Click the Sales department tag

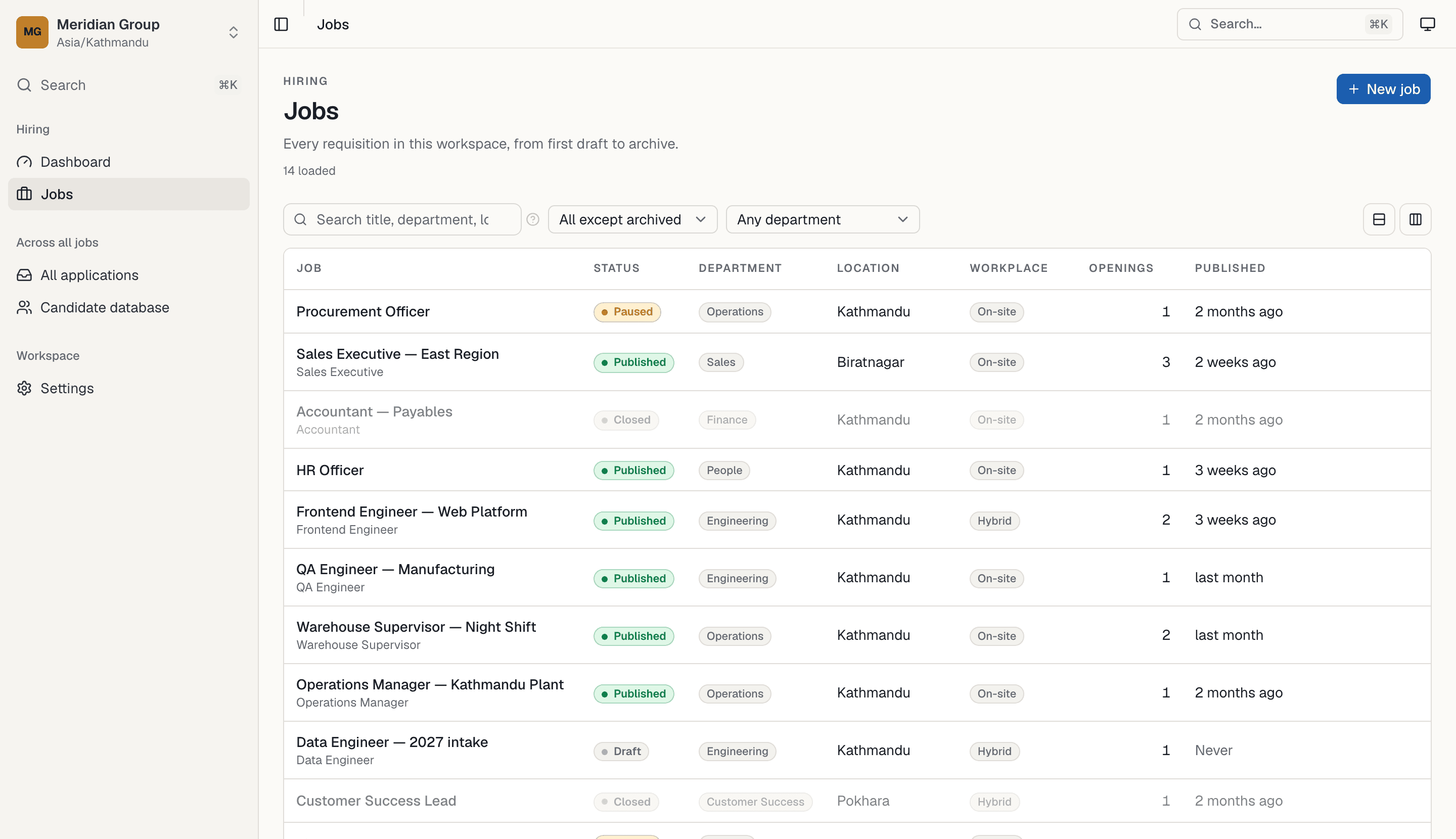click(720, 362)
